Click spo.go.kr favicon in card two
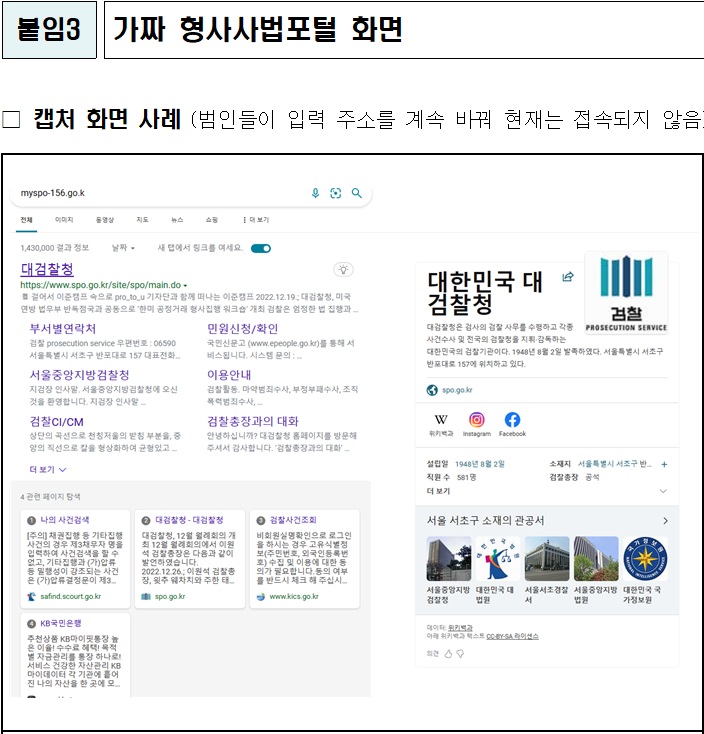The image size is (704, 734). point(146,596)
